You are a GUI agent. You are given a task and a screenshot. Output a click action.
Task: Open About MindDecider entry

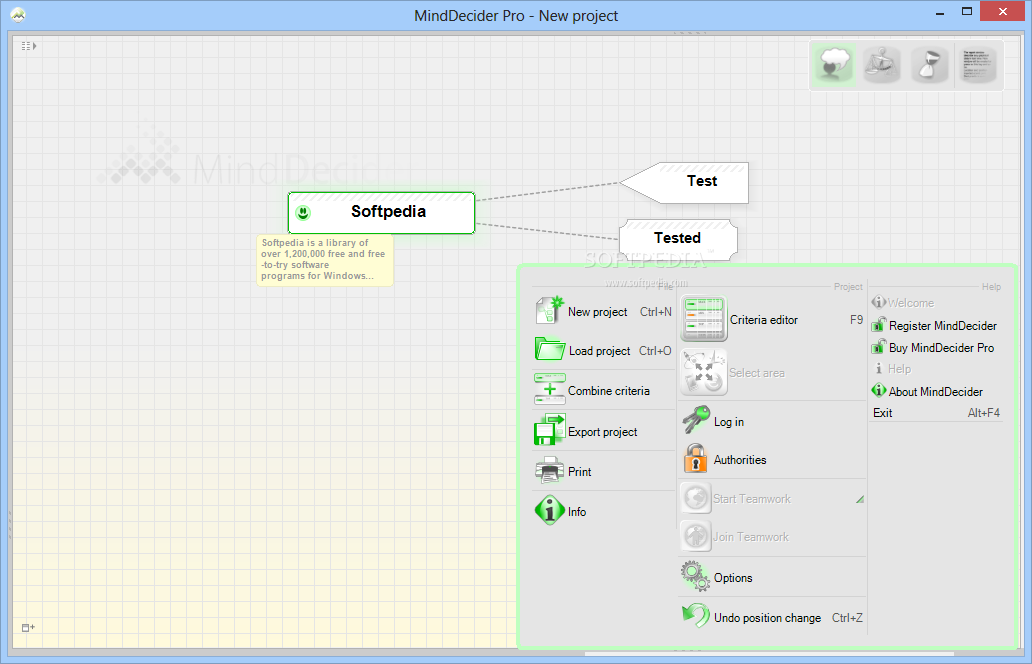pos(936,391)
